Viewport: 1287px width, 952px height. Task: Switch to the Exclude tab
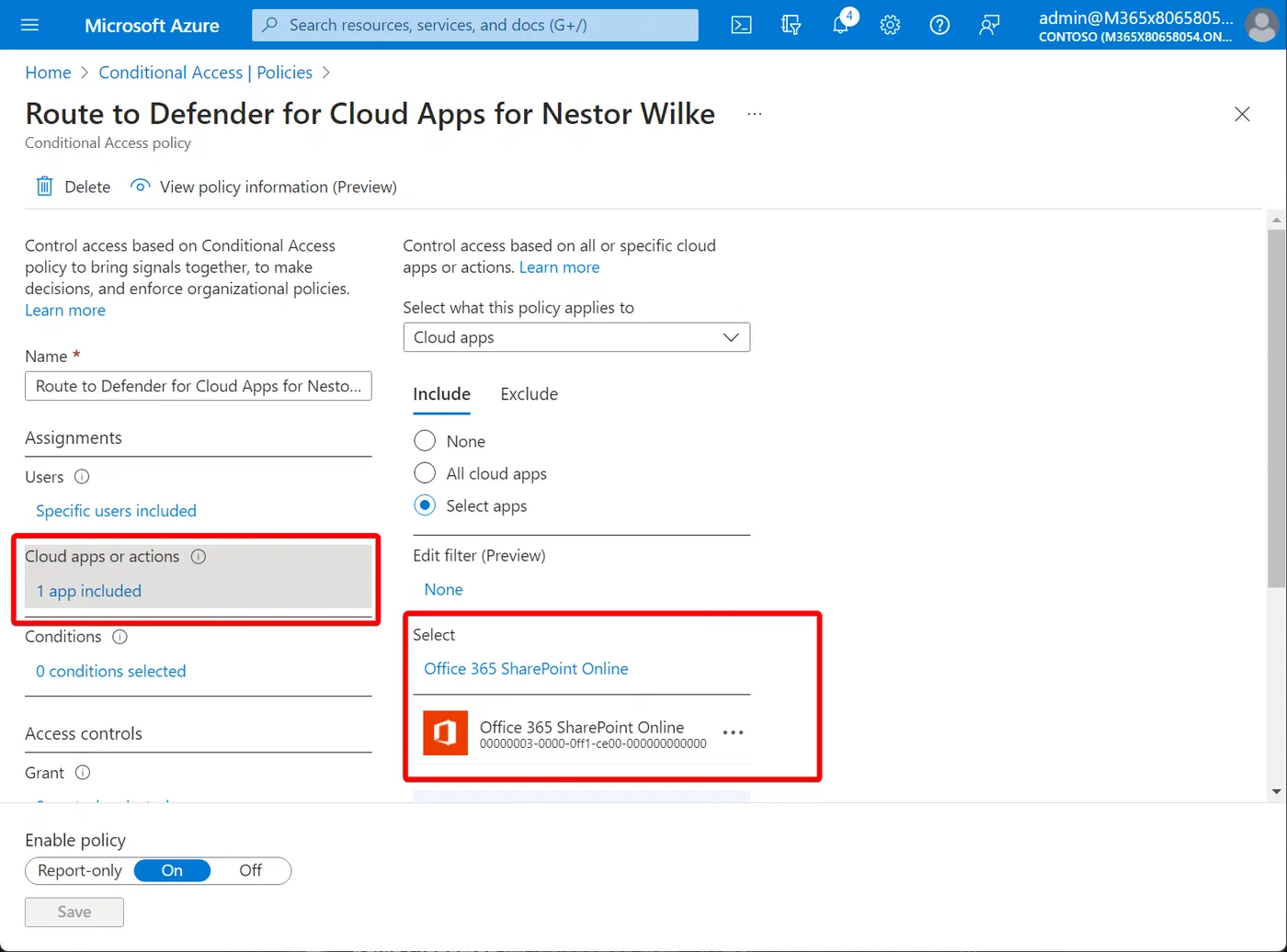pyautogui.click(x=529, y=394)
